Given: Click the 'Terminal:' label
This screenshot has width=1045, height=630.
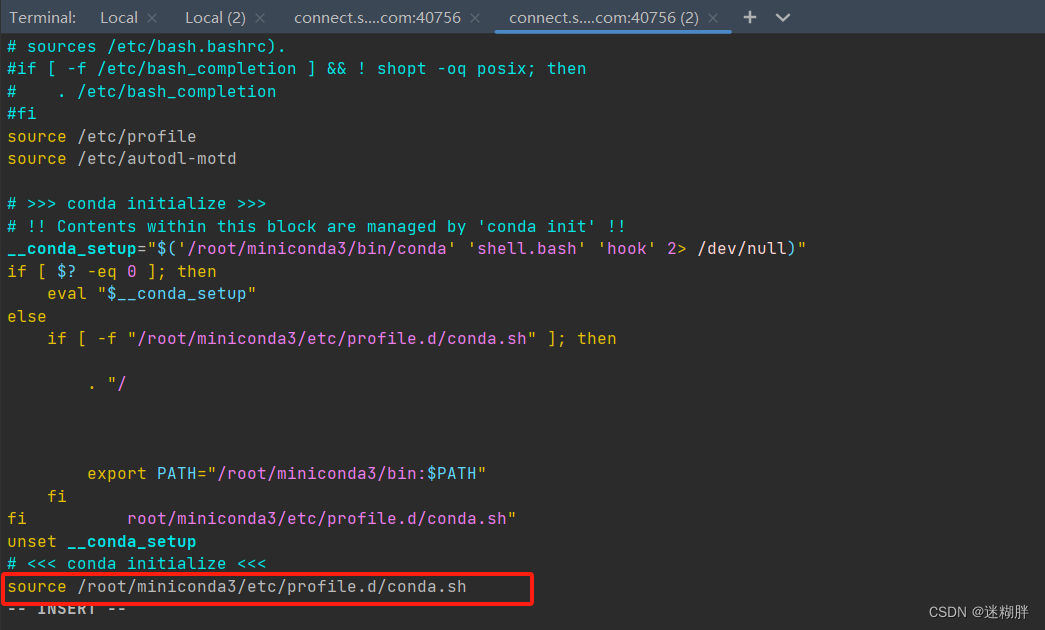Looking at the screenshot, I should click(x=43, y=18).
